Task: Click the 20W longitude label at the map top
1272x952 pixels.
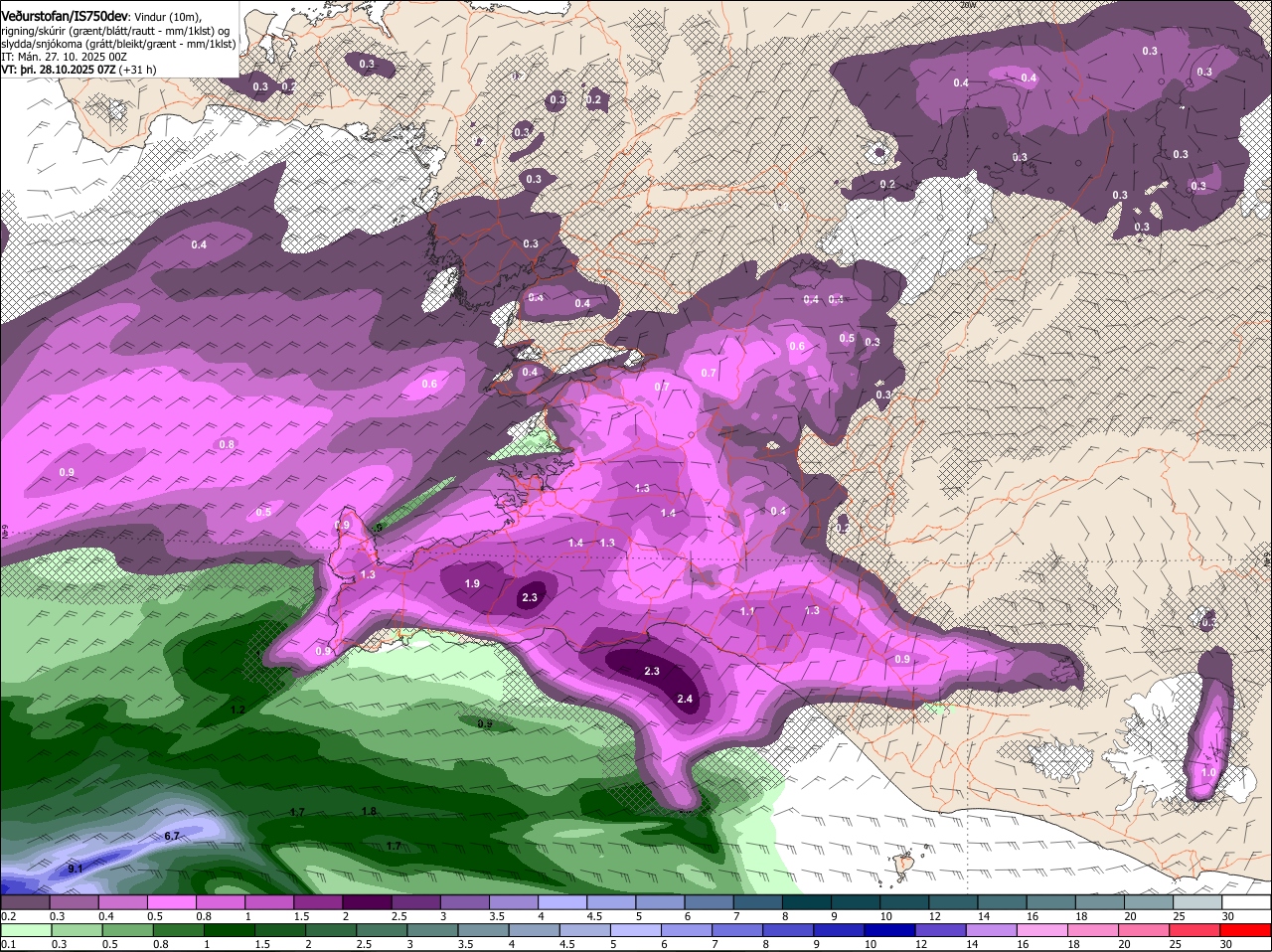Action: coord(969,4)
